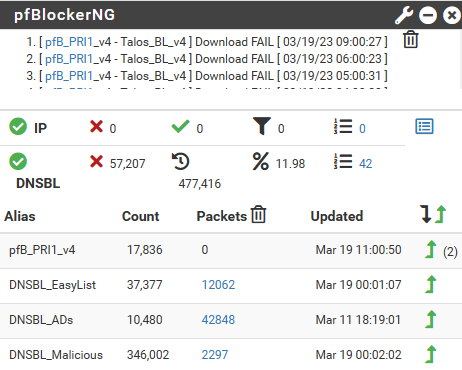Clear failed downloads with top trash icon
Viewport: 462px width, 370px height.
point(411,40)
